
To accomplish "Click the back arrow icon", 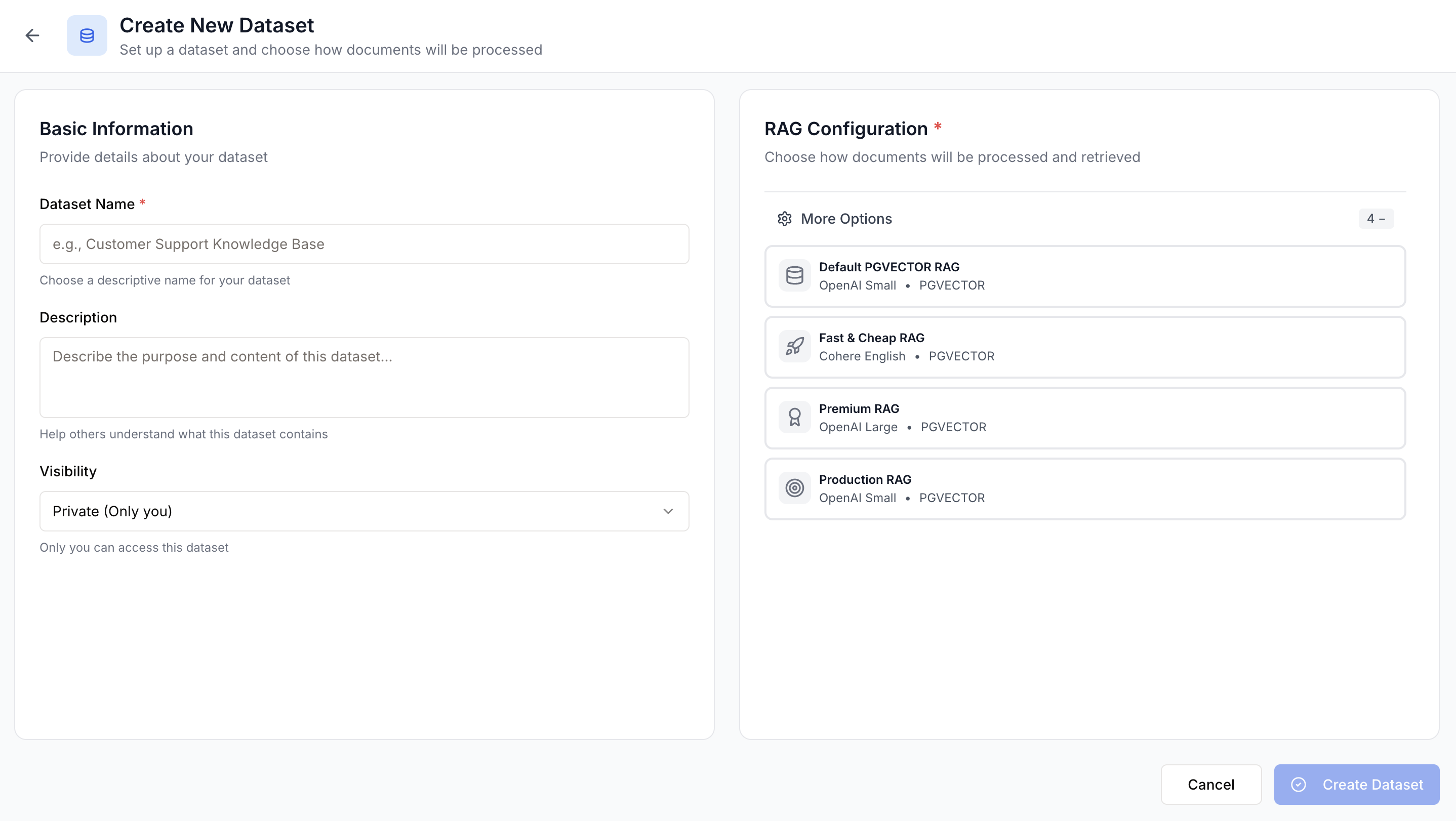I will (32, 35).
